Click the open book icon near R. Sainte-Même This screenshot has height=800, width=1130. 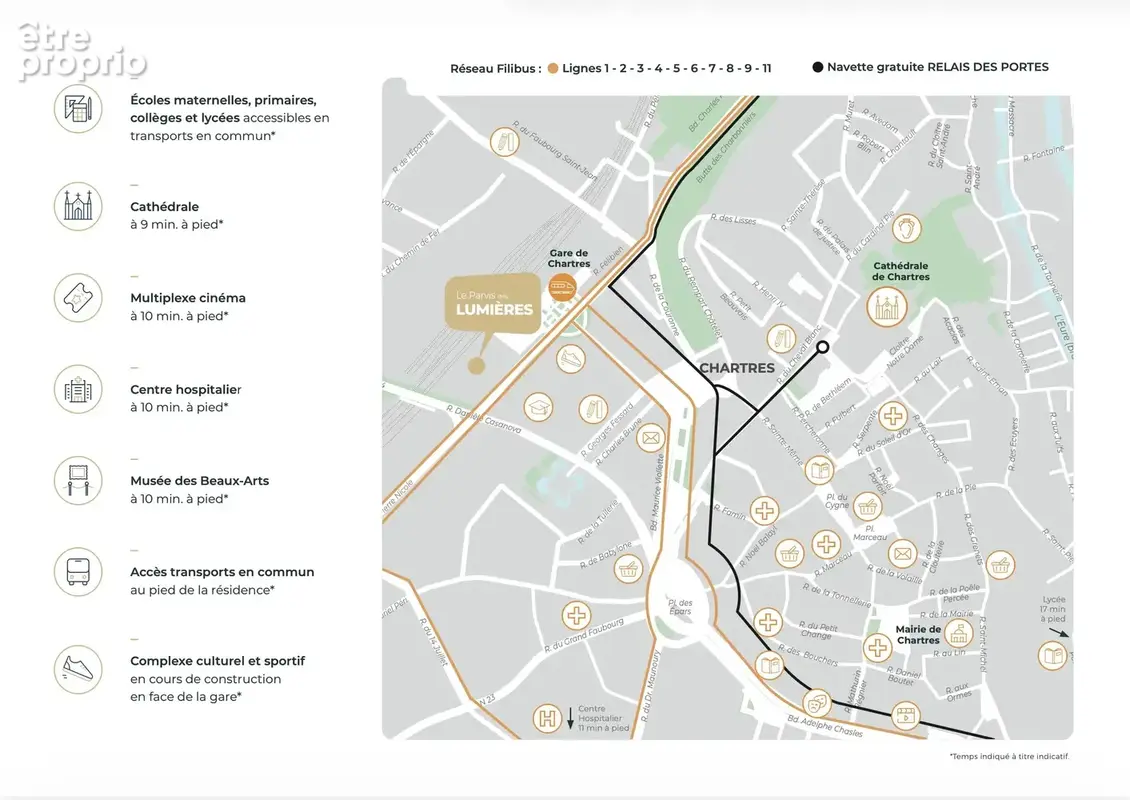click(819, 471)
